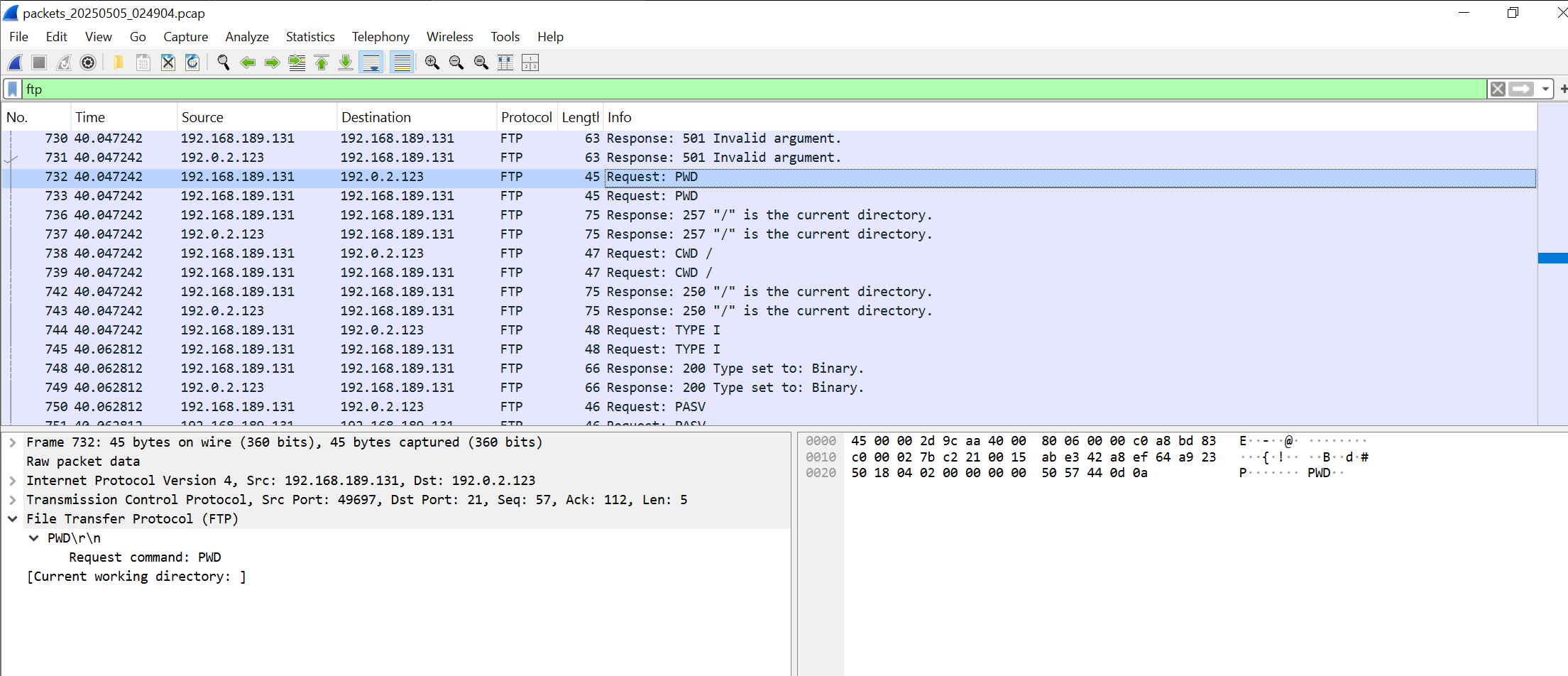Open display filter bookmarks
1568x676 pixels.
tap(13, 89)
